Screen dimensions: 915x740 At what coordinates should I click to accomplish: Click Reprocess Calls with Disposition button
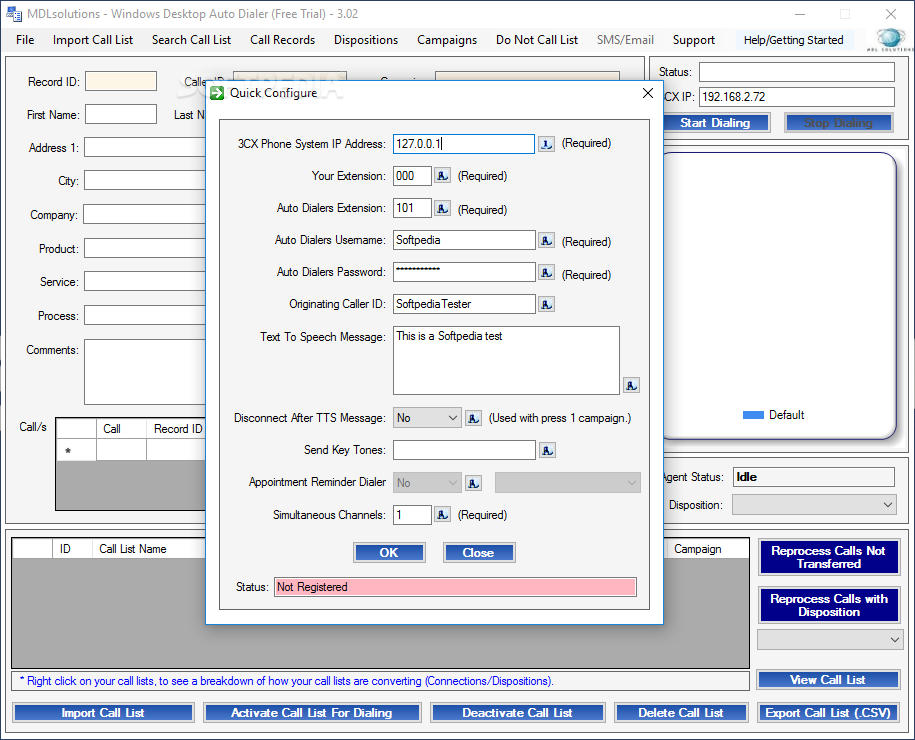pyautogui.click(x=829, y=605)
